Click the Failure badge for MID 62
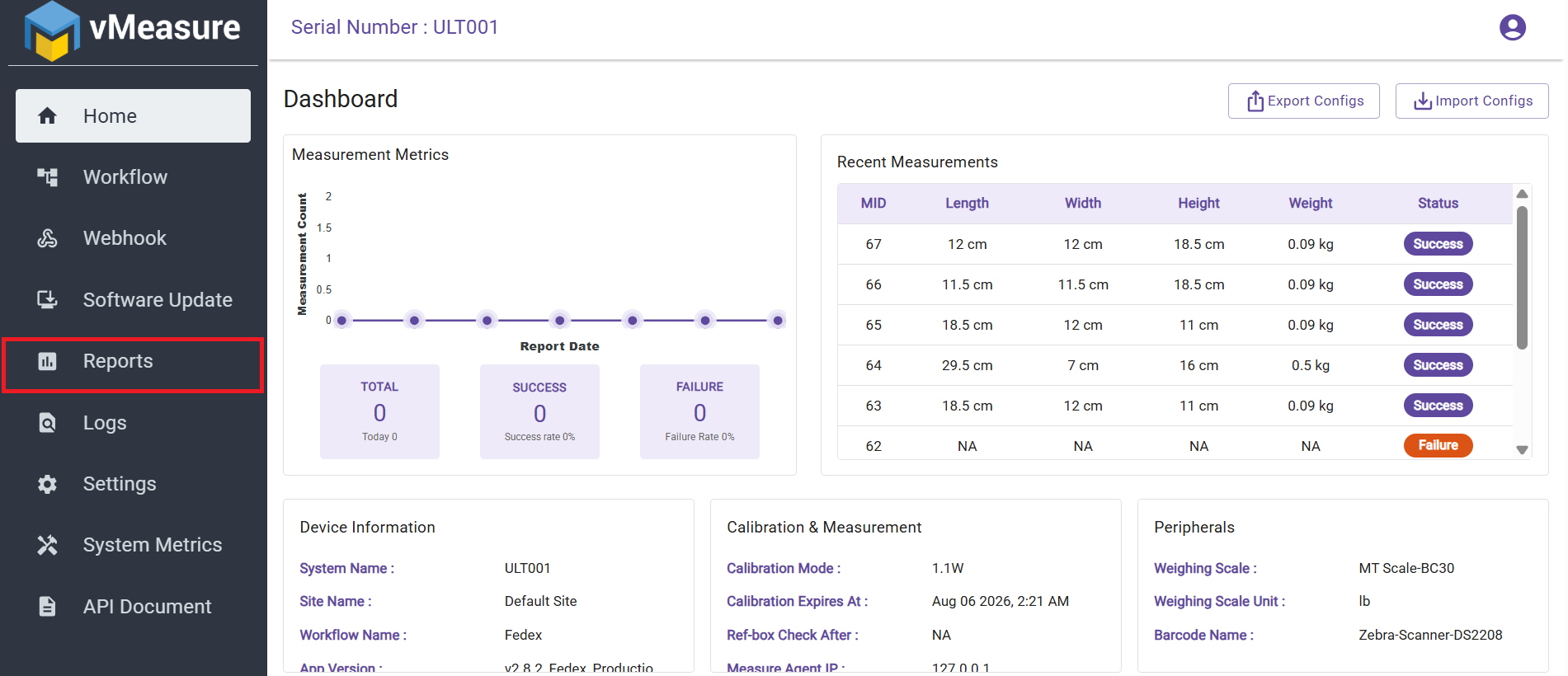The image size is (1568, 676). (x=1438, y=445)
